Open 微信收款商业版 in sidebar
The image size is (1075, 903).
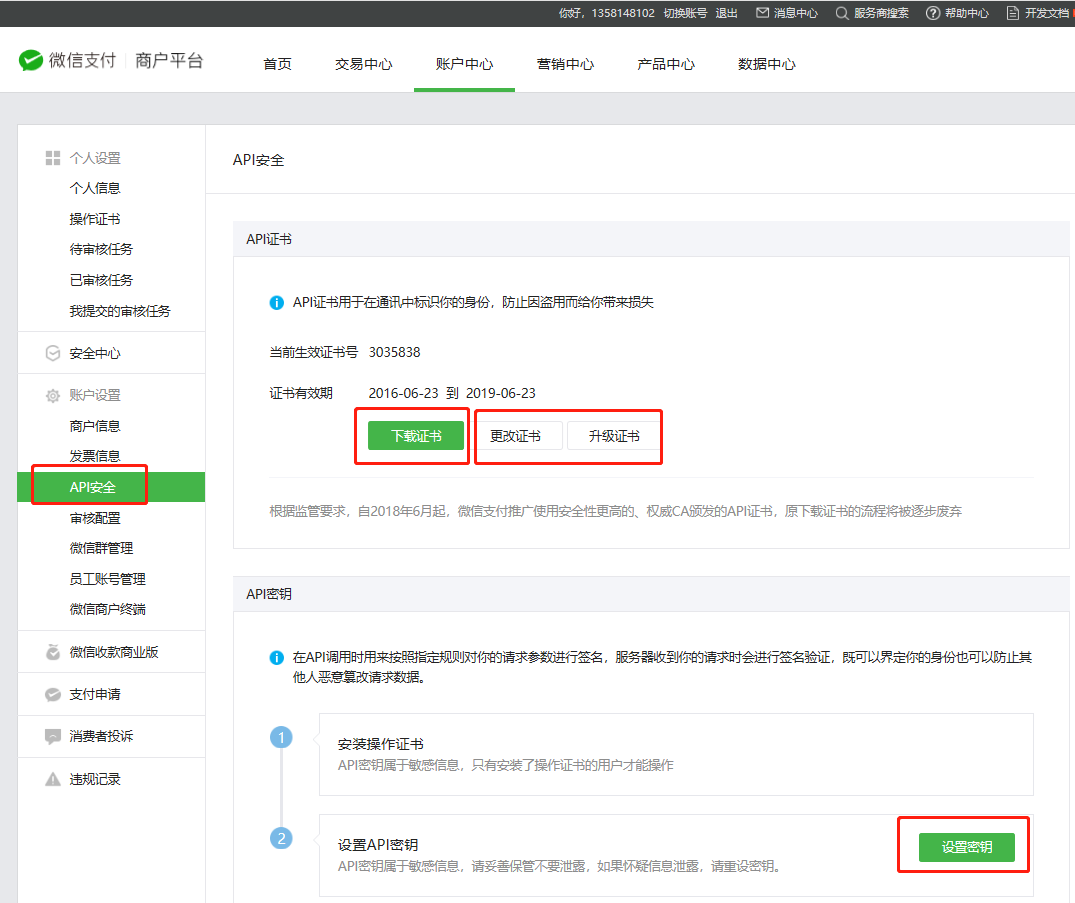pos(114,652)
